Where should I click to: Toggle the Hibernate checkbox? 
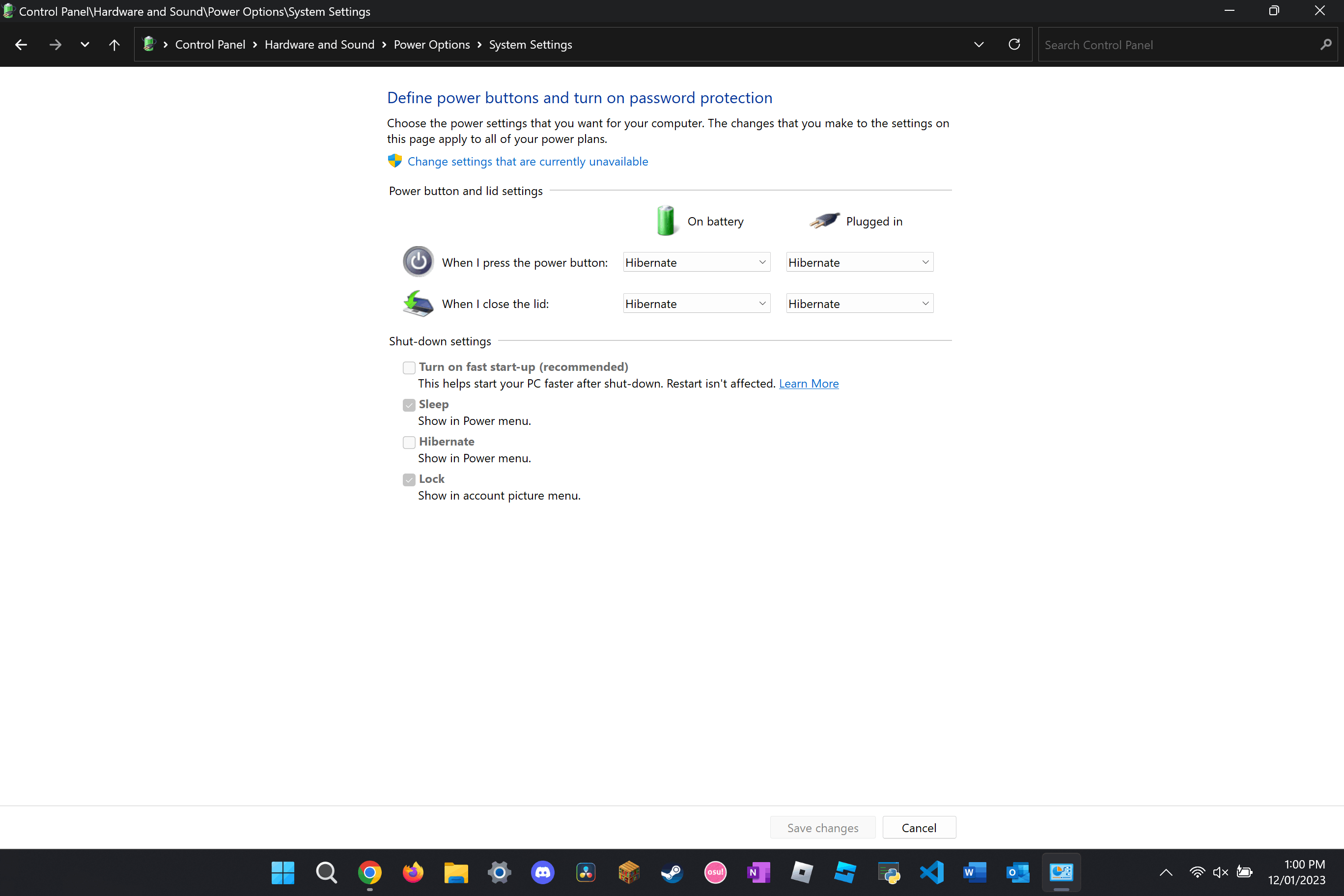pos(409,442)
